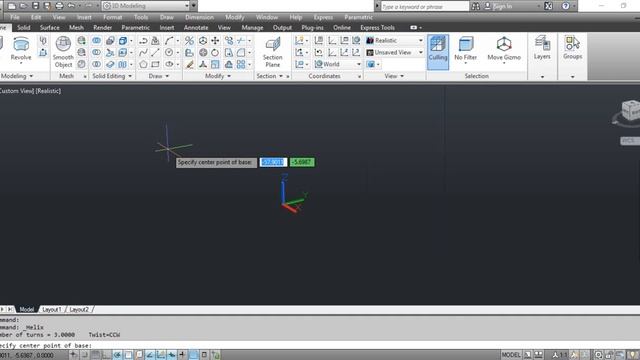Toggle Ortho Mode in status bar
640x360 pixels.
coord(106,355)
